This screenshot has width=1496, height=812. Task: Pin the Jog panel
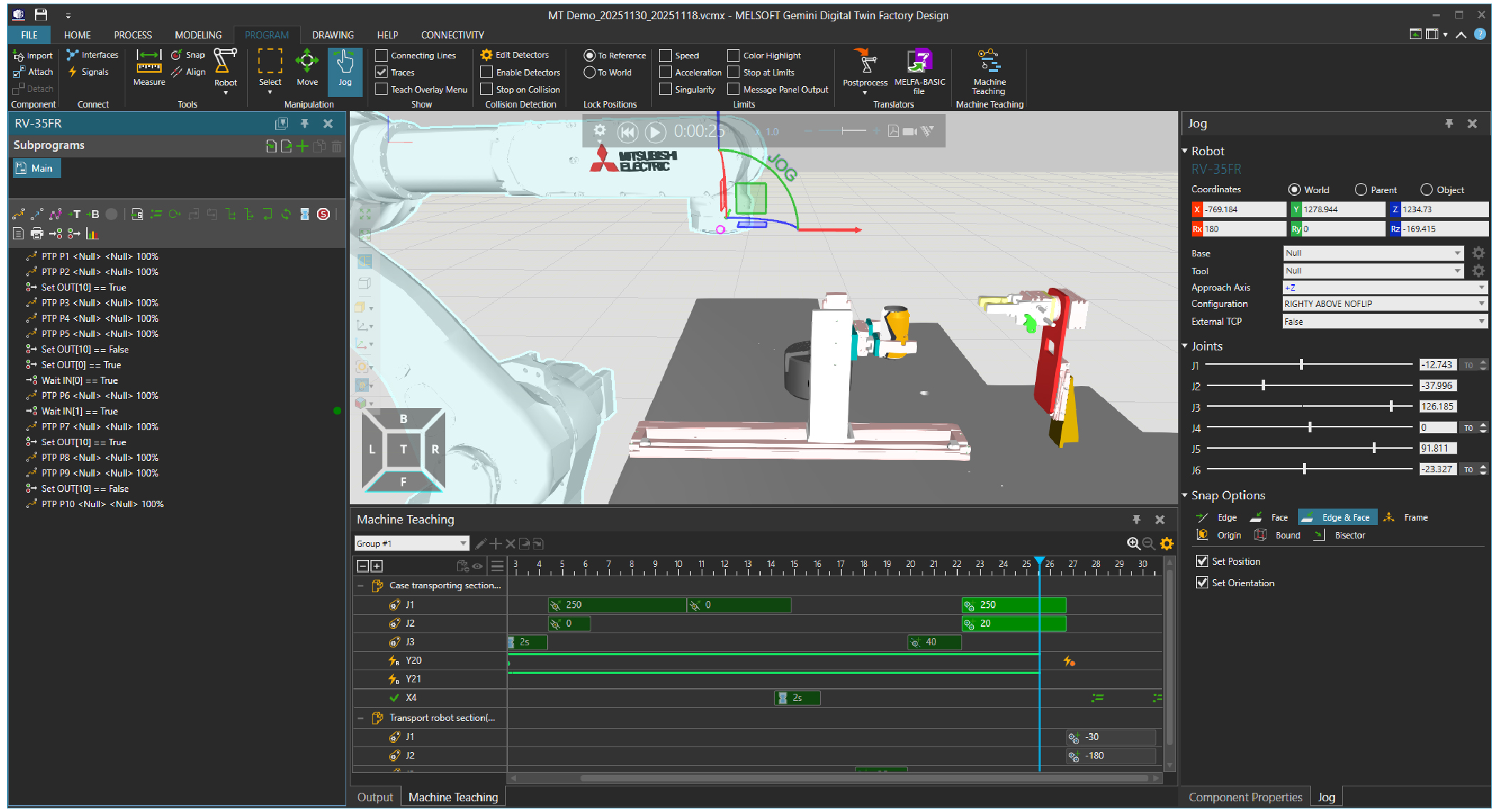tap(1449, 123)
